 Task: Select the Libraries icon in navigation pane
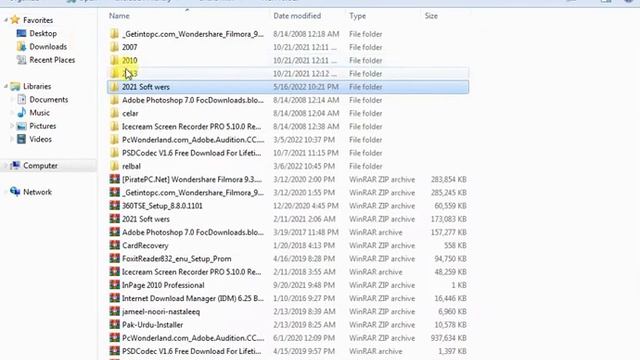pyautogui.click(x=15, y=86)
